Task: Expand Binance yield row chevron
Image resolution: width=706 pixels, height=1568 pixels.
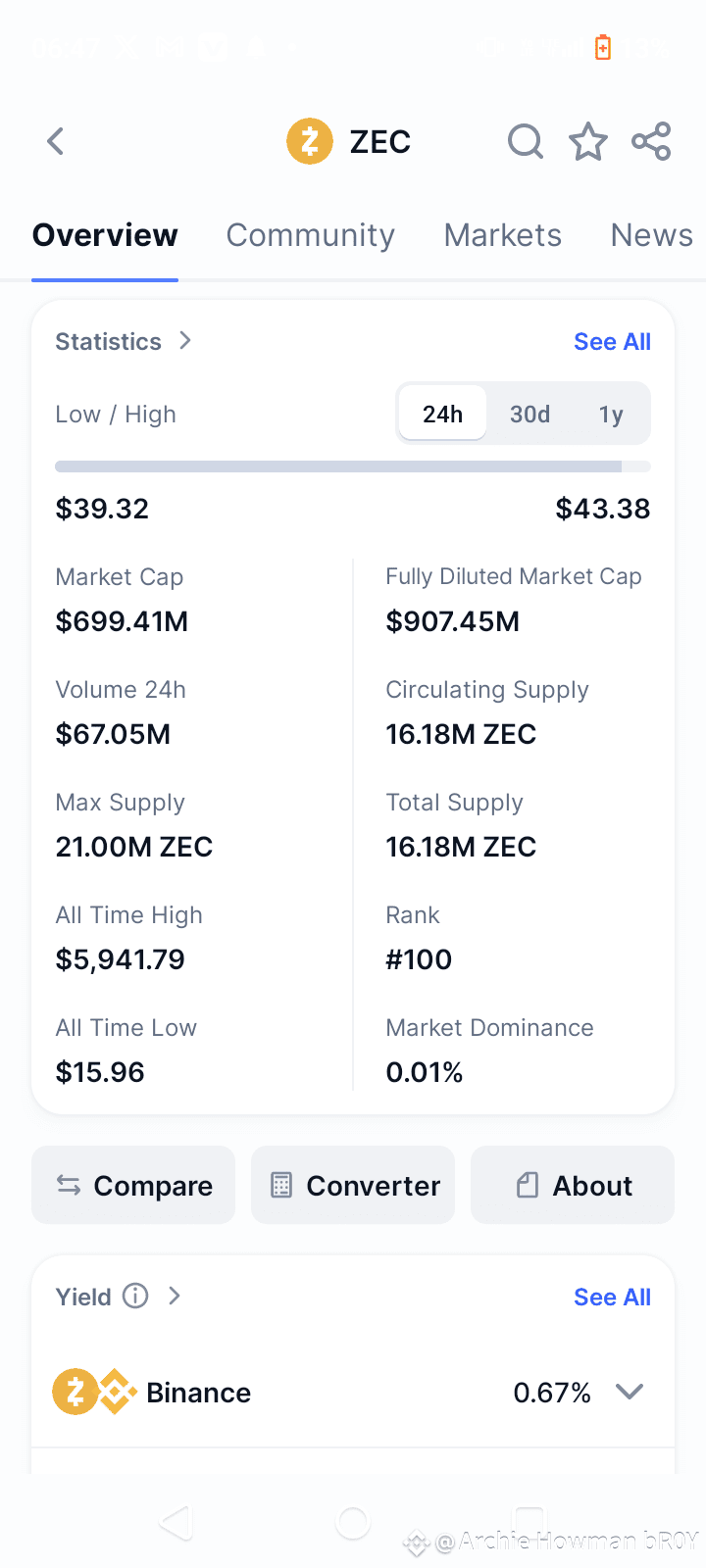Action: pyautogui.click(x=630, y=1392)
